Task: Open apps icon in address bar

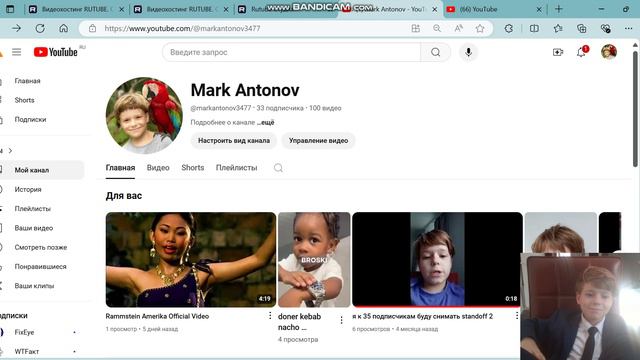Action: tap(416, 29)
